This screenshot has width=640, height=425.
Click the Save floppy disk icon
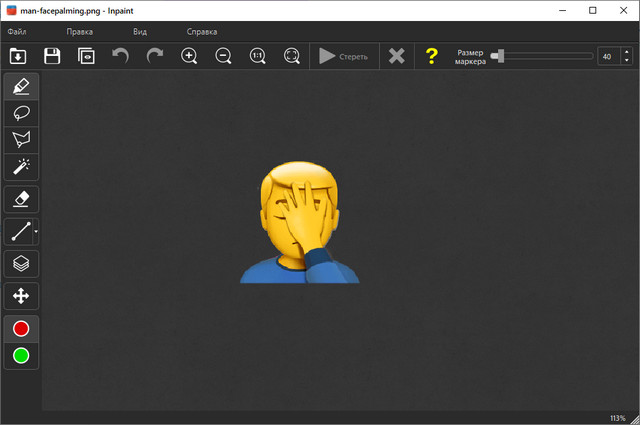(x=52, y=56)
